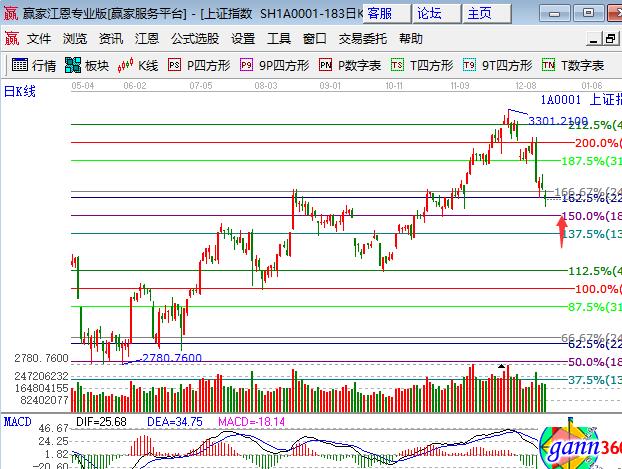Image resolution: width=622 pixels, height=469 pixels.
Task: Select the P四方形 tool
Action: 200,65
